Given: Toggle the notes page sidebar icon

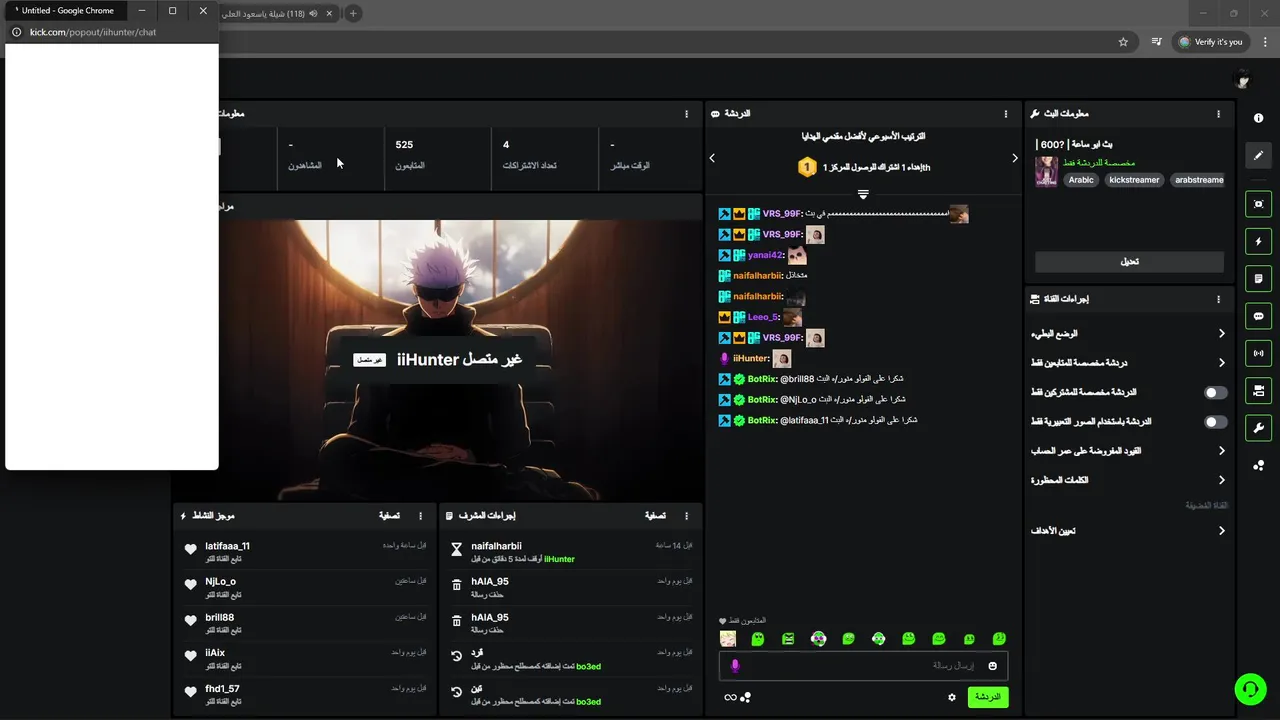Looking at the screenshot, I should [x=1258, y=278].
